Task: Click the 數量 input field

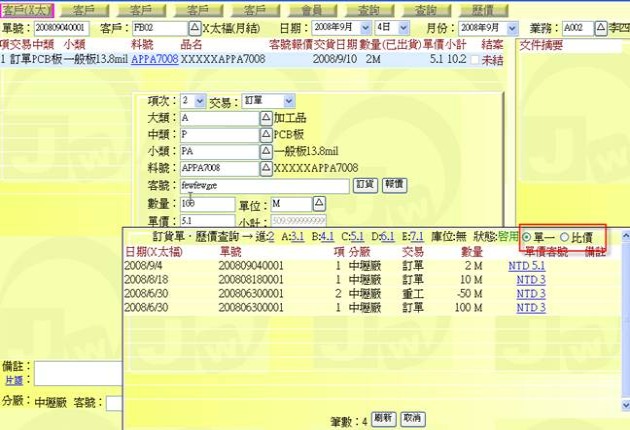Action: [x=206, y=203]
